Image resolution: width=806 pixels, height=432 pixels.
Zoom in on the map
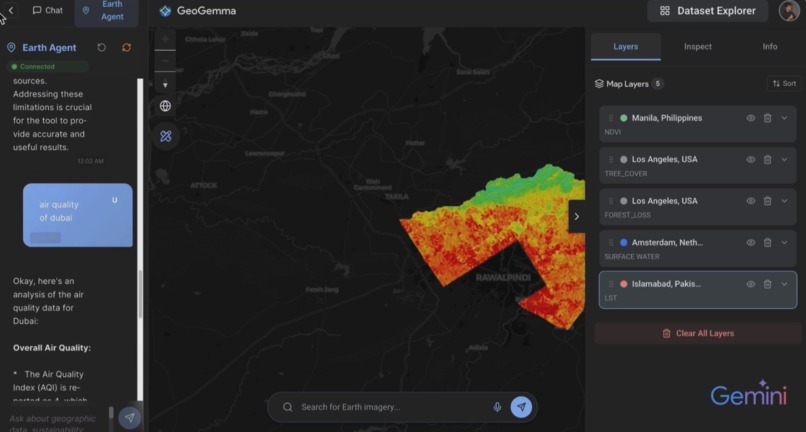click(165, 40)
